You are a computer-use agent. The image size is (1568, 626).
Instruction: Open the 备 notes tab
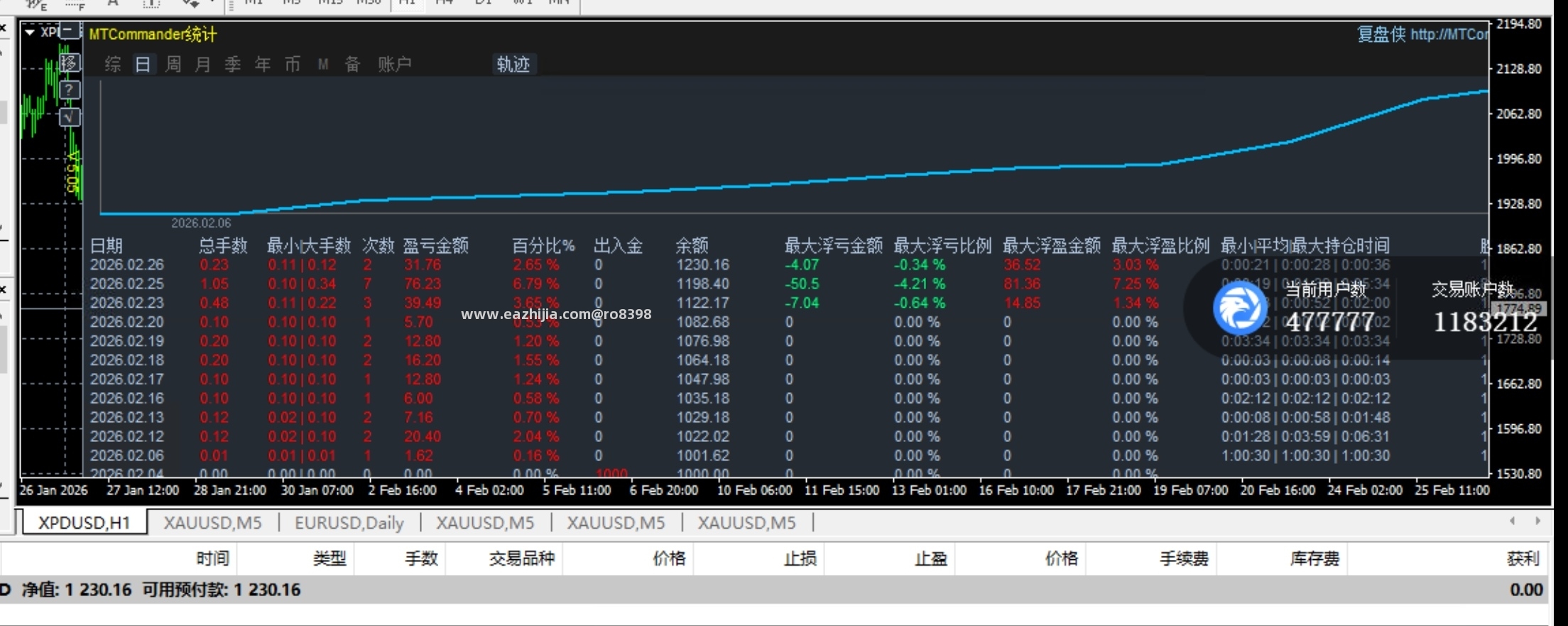[x=353, y=65]
